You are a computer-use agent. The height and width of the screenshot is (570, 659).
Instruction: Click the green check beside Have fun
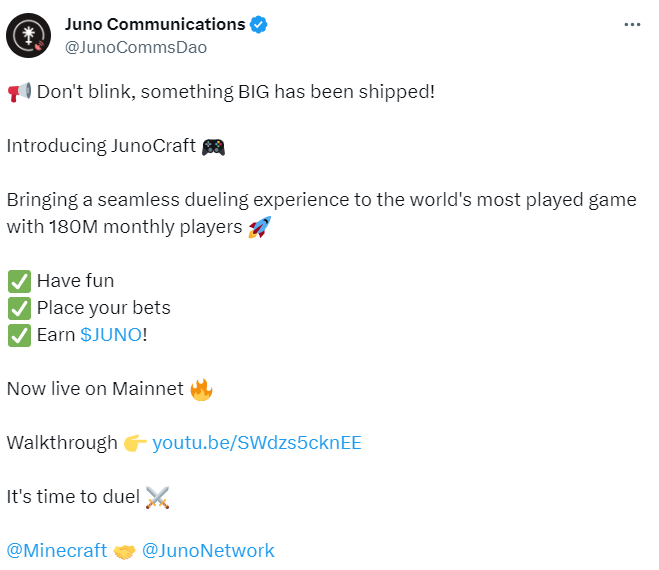[18, 281]
